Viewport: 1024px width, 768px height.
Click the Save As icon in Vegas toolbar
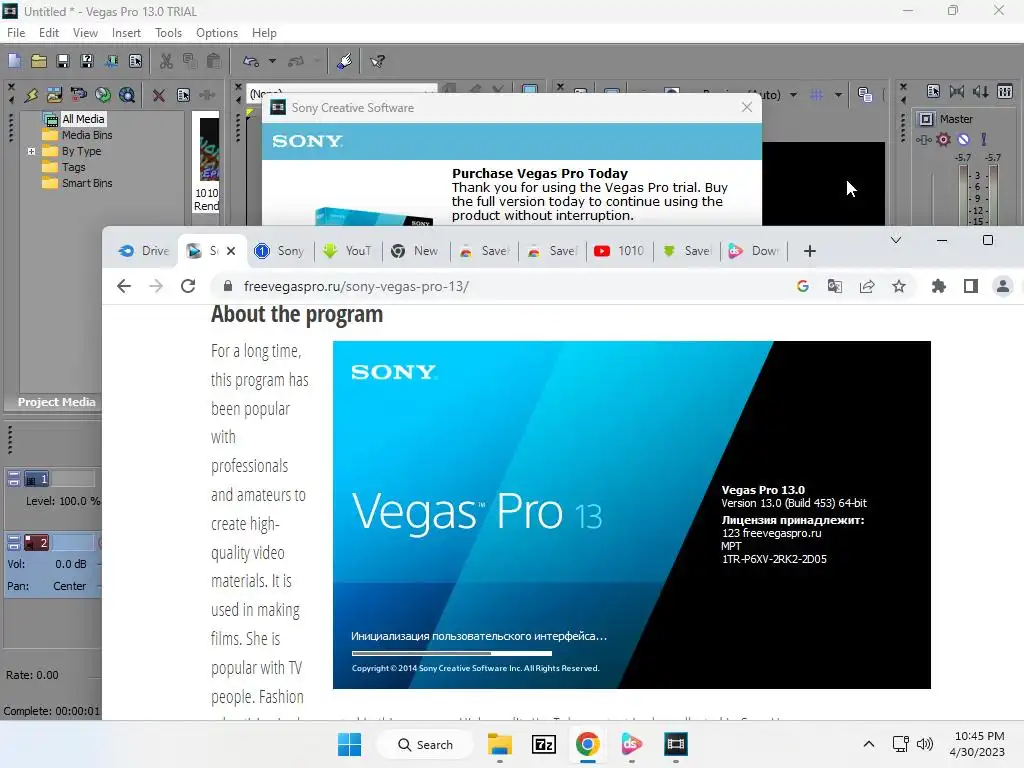pyautogui.click(x=87, y=61)
